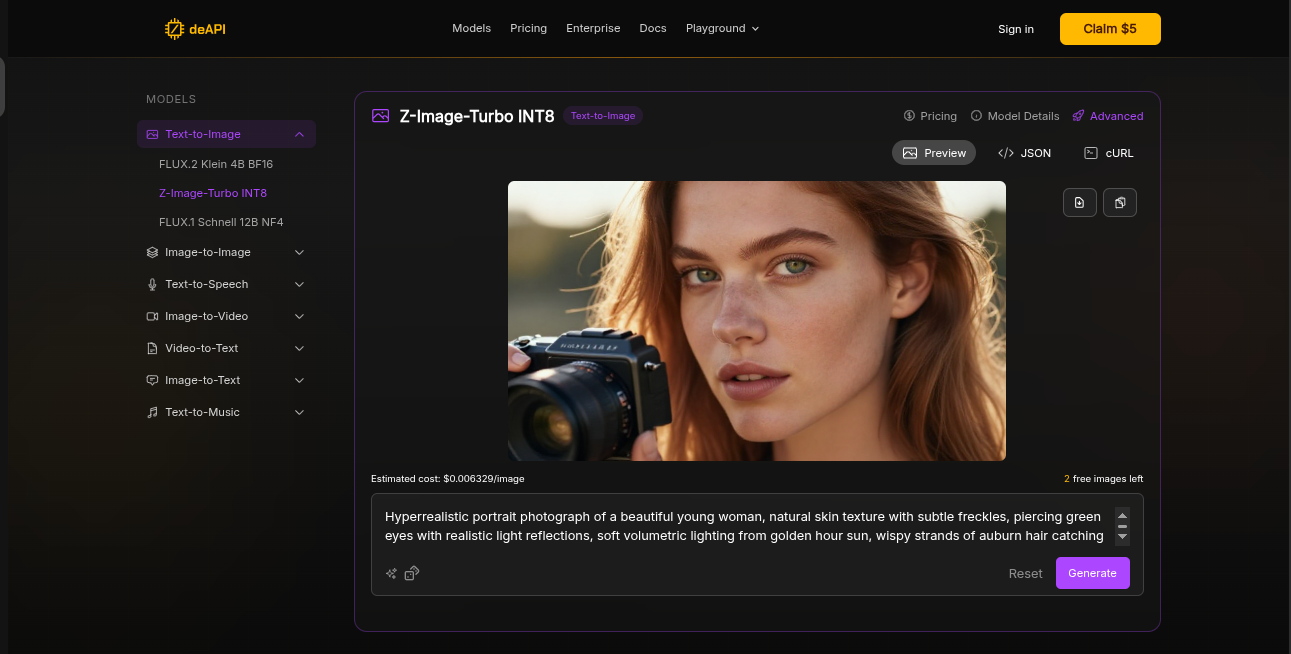Viewport: 1291px width, 654px height.
Task: Open Pricing in the top navigation
Action: point(528,29)
